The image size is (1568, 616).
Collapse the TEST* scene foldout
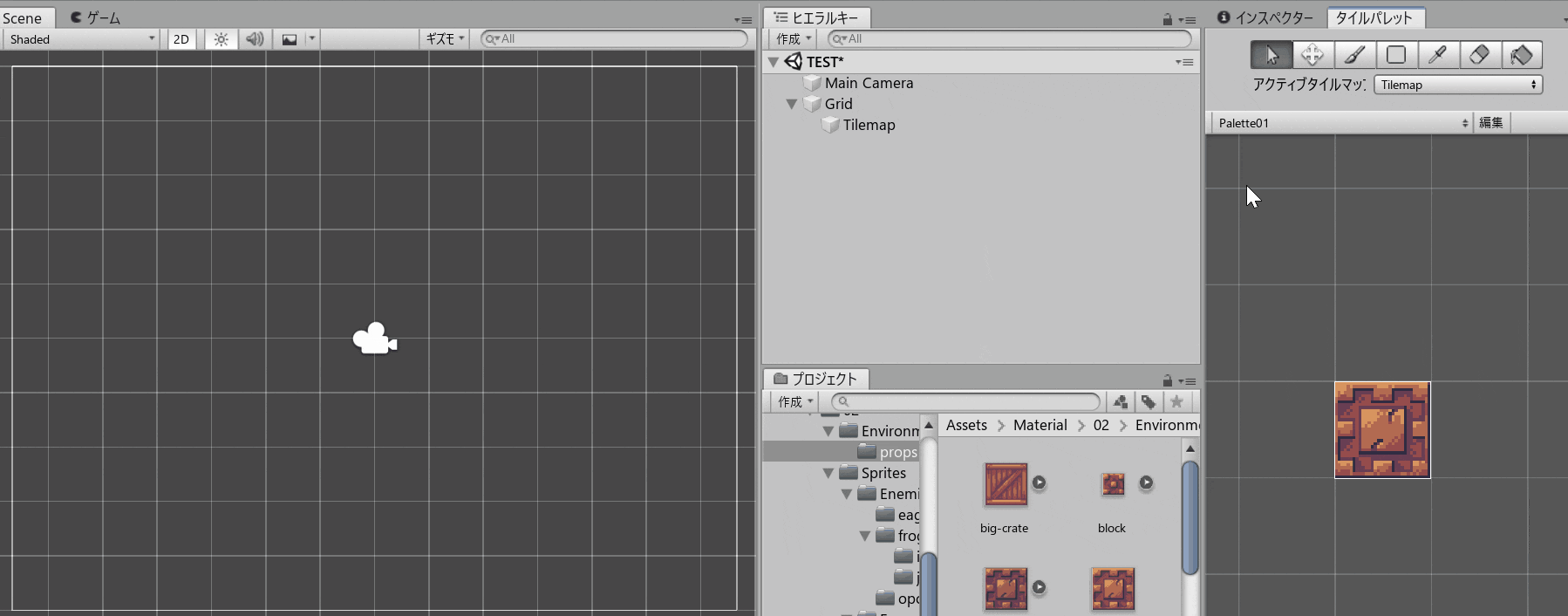pos(774,62)
